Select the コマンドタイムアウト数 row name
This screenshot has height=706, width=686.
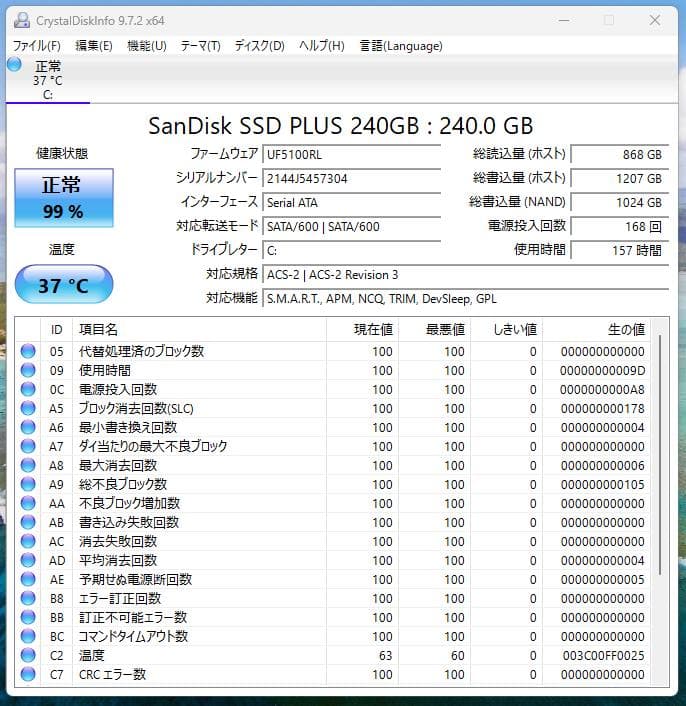(133, 636)
